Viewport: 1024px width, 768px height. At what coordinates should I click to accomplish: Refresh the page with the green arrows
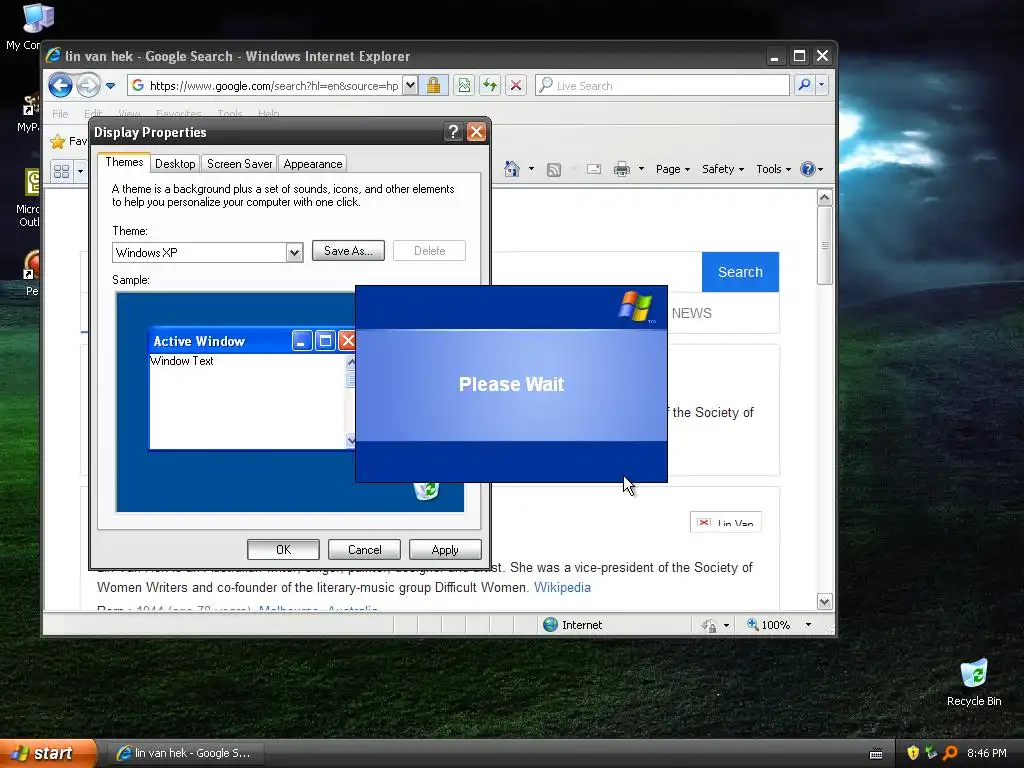coord(490,86)
